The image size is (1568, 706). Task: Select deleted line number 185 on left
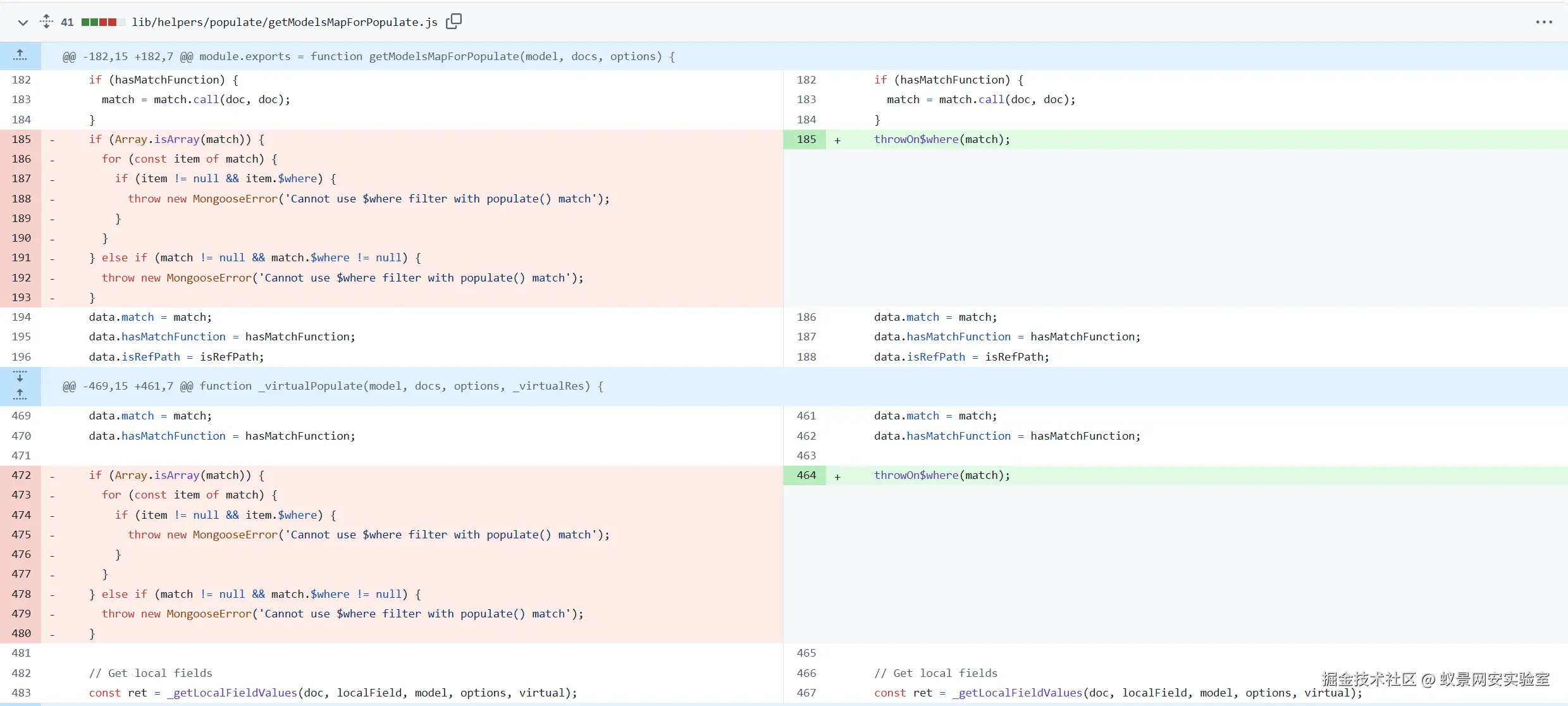tap(21, 139)
